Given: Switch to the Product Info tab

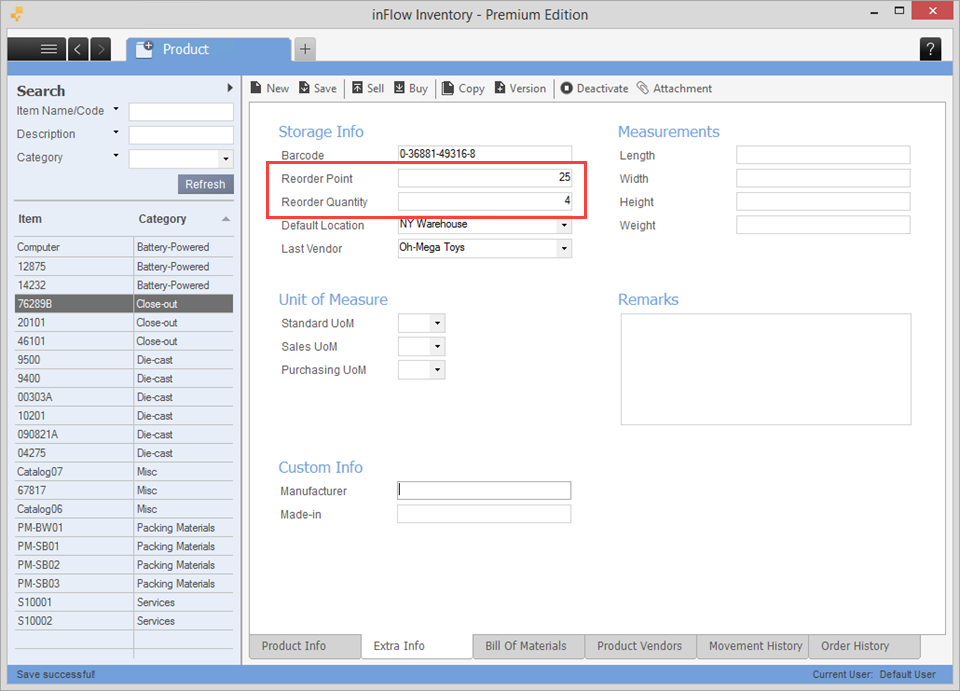Looking at the screenshot, I should click(305, 646).
